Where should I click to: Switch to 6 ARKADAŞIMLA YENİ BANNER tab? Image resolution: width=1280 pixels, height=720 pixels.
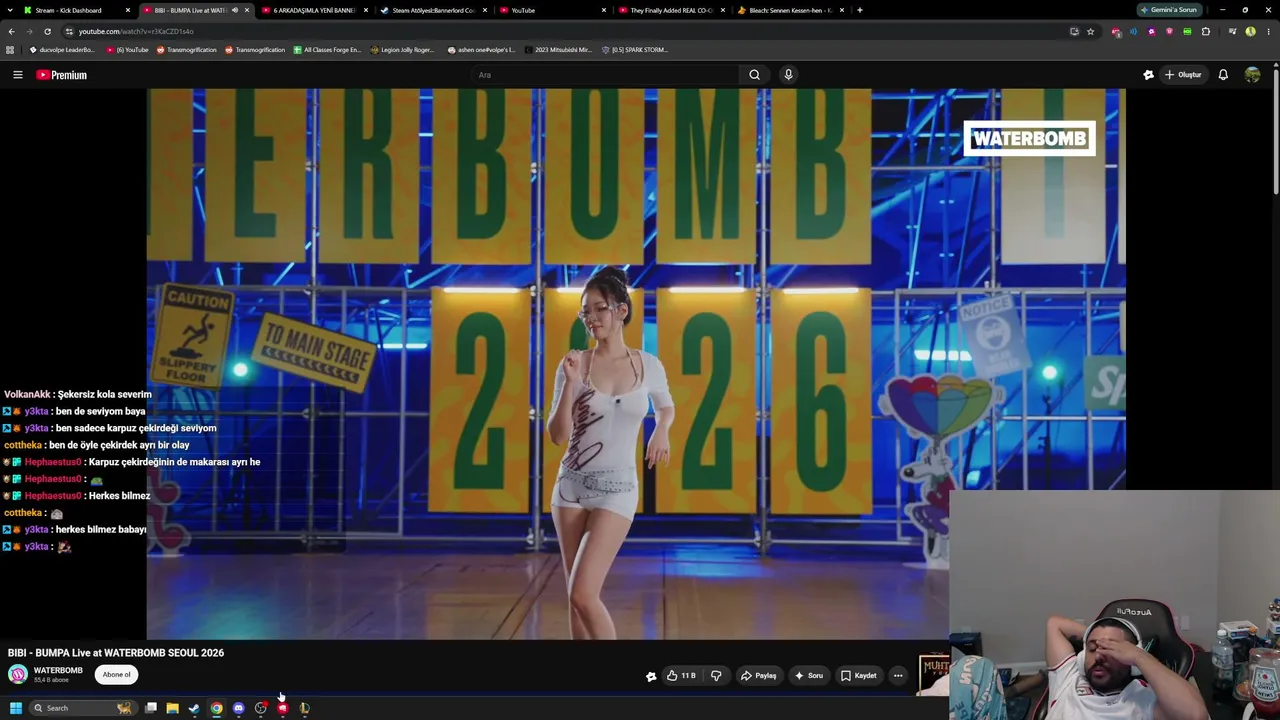[x=314, y=10]
